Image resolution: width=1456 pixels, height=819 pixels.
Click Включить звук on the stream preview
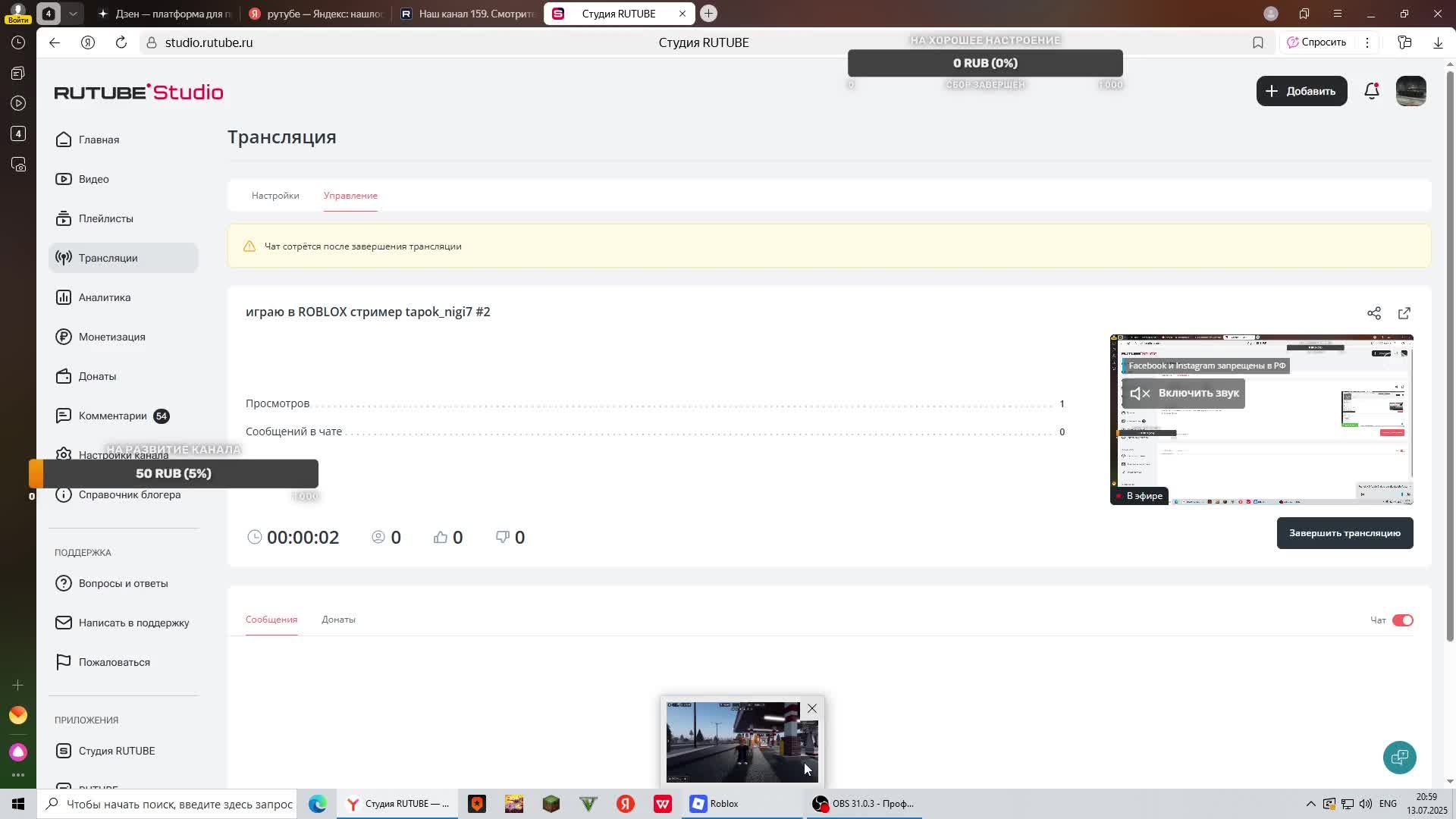click(x=1184, y=393)
